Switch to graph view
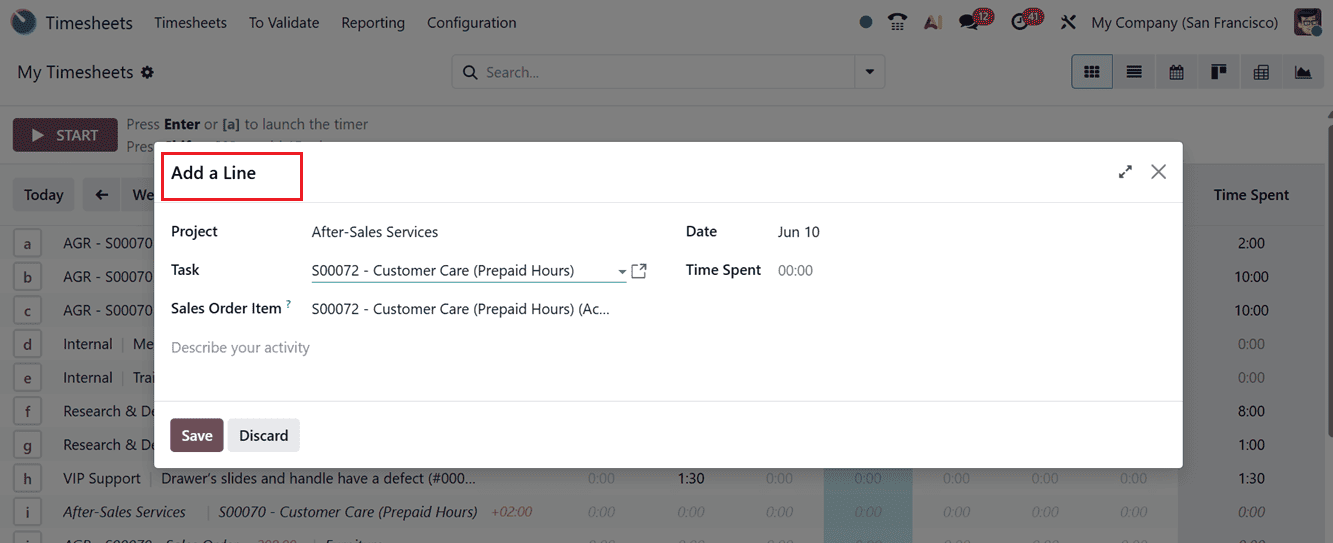Viewport: 1333px width, 543px height. click(1302, 72)
